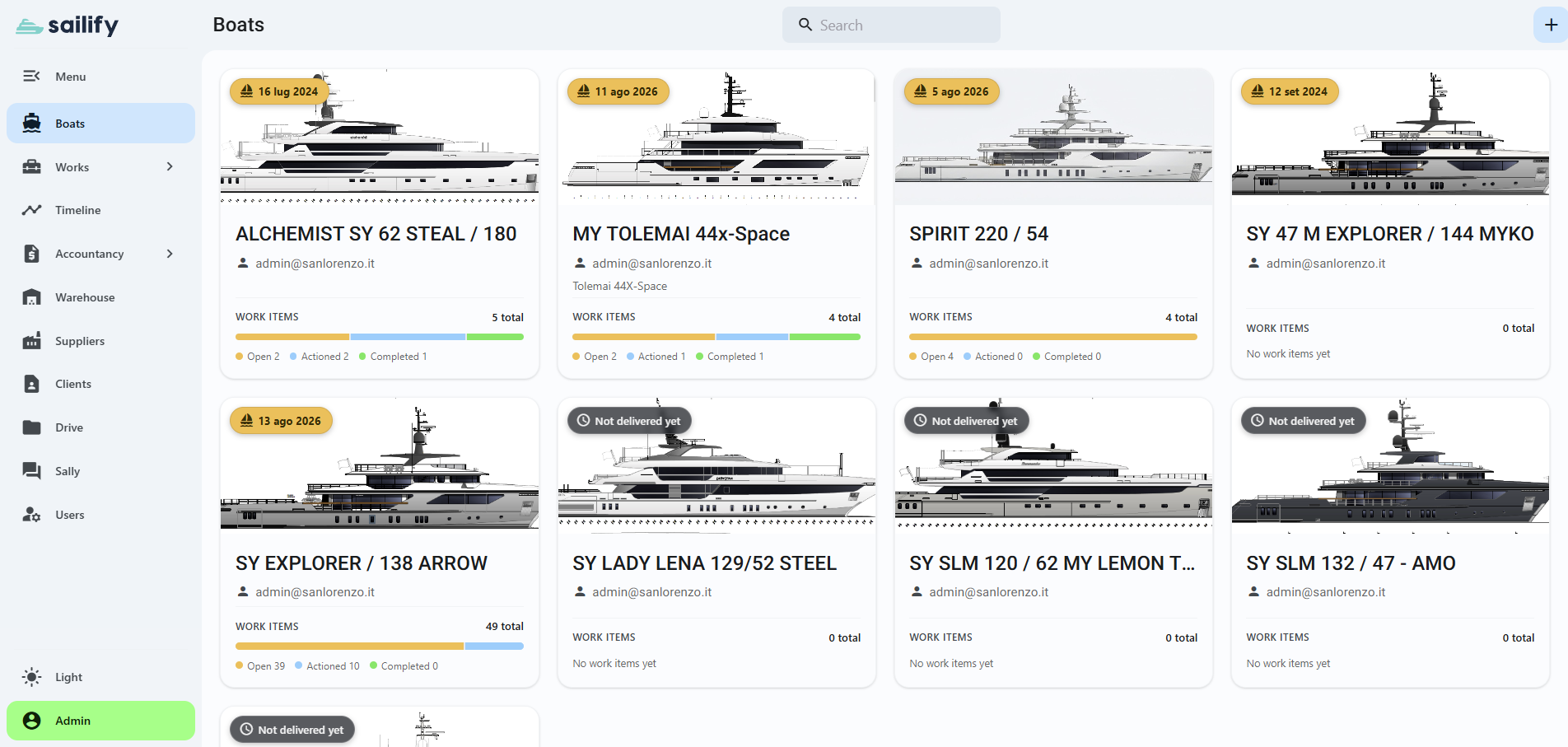Collapse the Menu hamburger icon
Viewport: 1568px width, 747px height.
(31, 76)
